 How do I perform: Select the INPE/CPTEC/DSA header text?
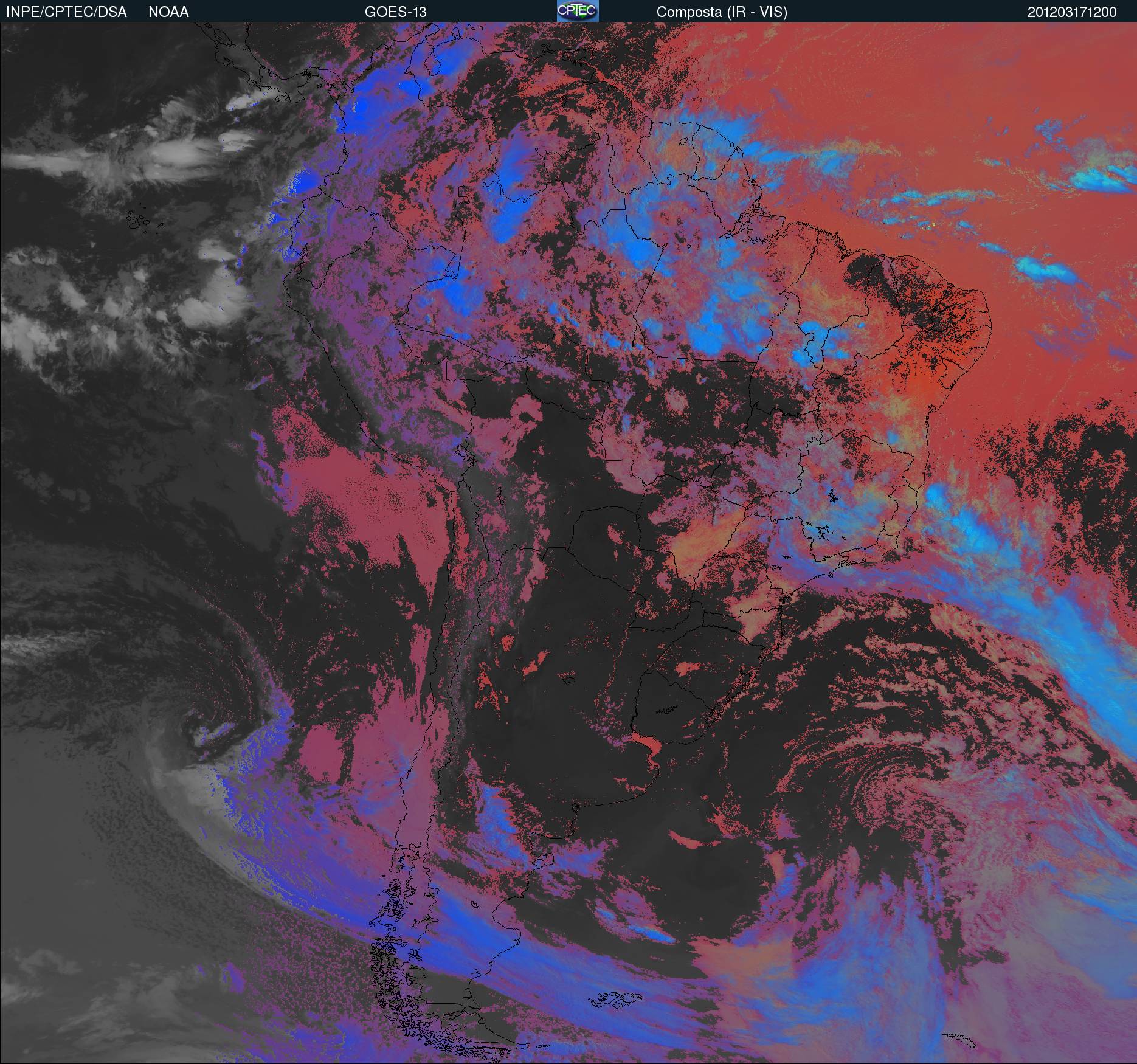coord(66,12)
